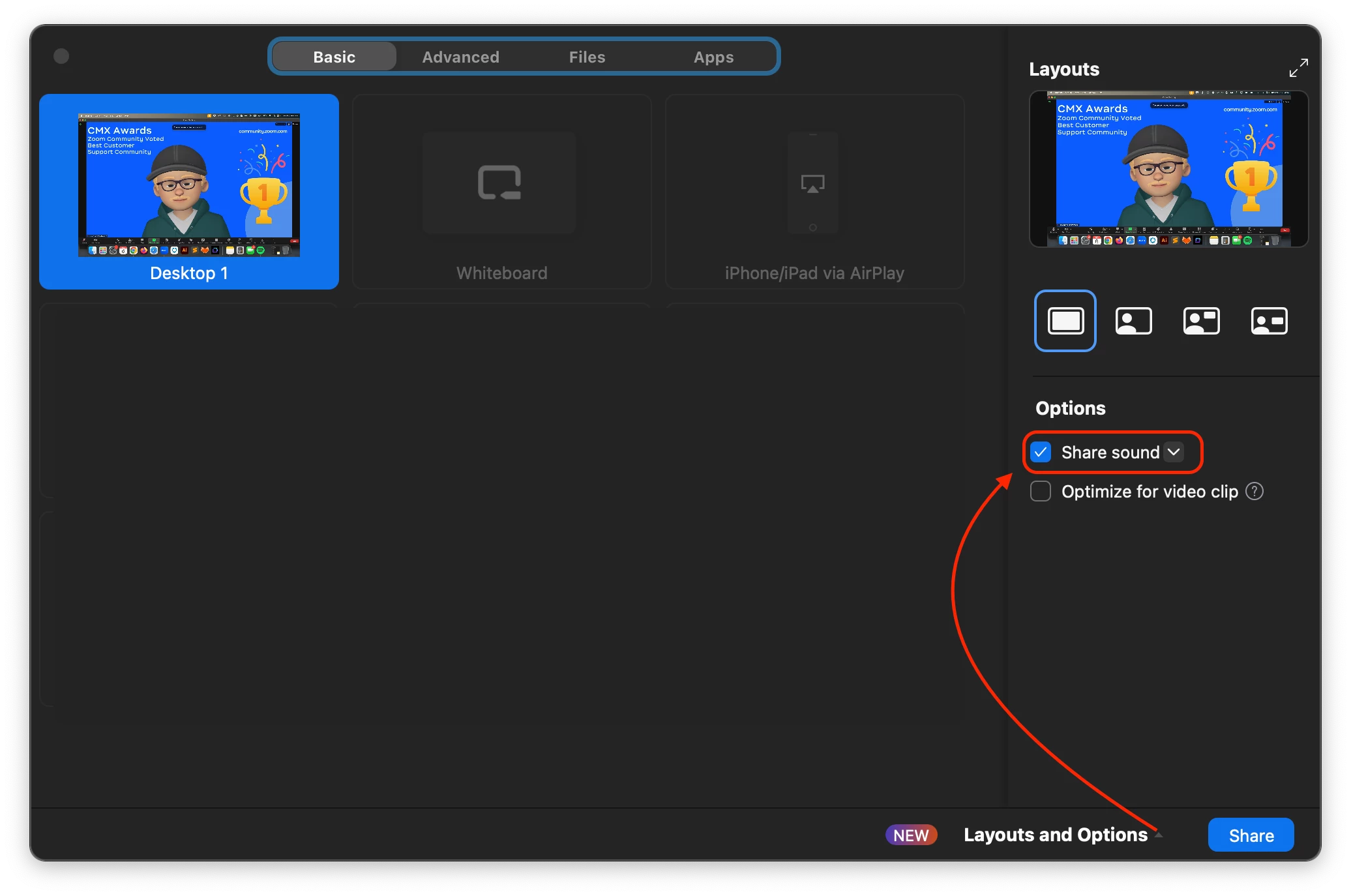
Task: Click the gray close window dot
Action: click(61, 56)
